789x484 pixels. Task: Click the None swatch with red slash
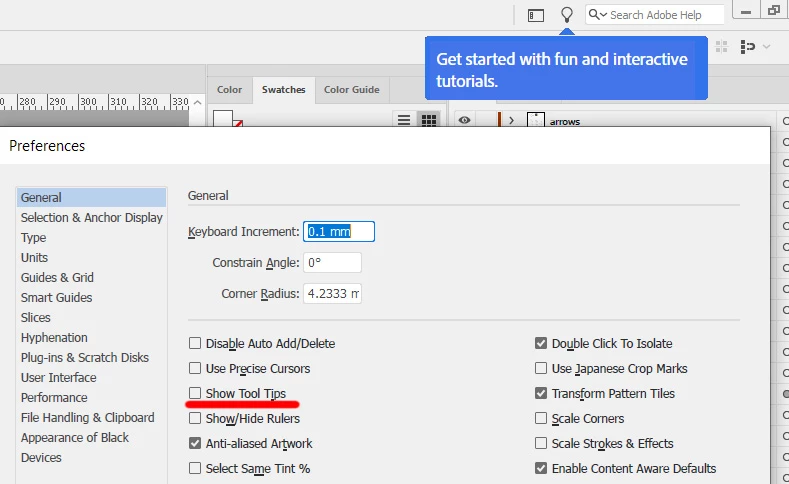227,119
